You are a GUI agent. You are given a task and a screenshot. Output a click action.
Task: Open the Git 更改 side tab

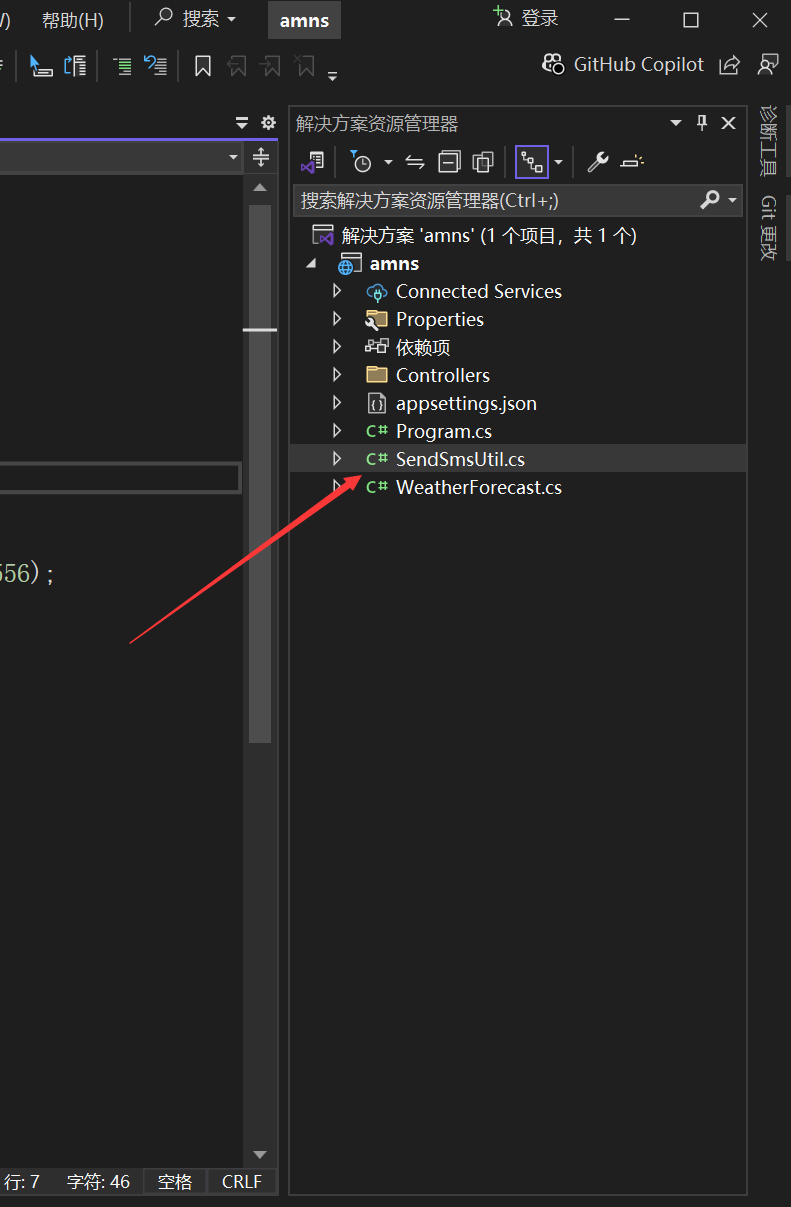click(768, 228)
